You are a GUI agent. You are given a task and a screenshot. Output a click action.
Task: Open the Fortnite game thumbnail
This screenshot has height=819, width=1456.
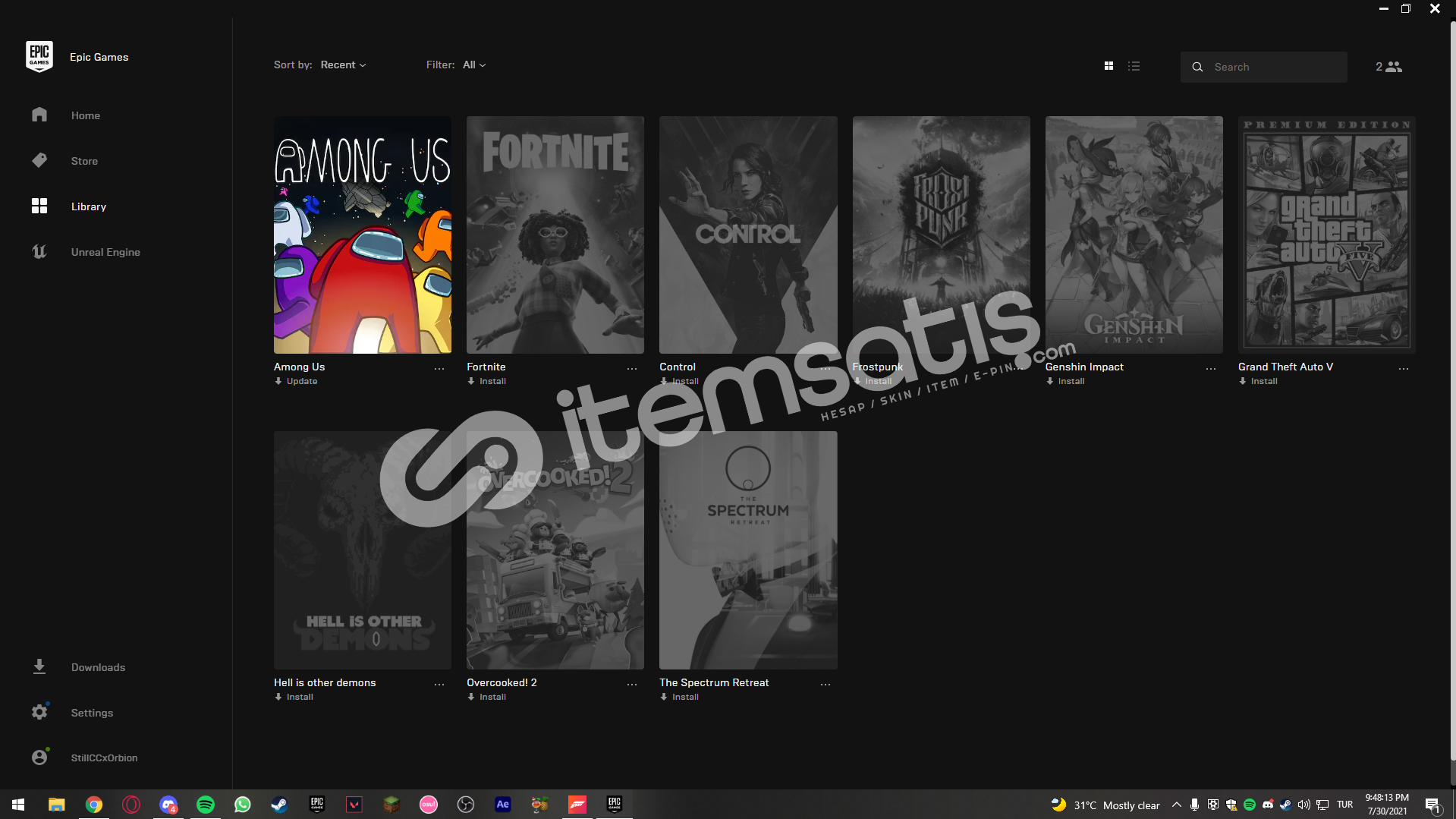click(x=555, y=235)
